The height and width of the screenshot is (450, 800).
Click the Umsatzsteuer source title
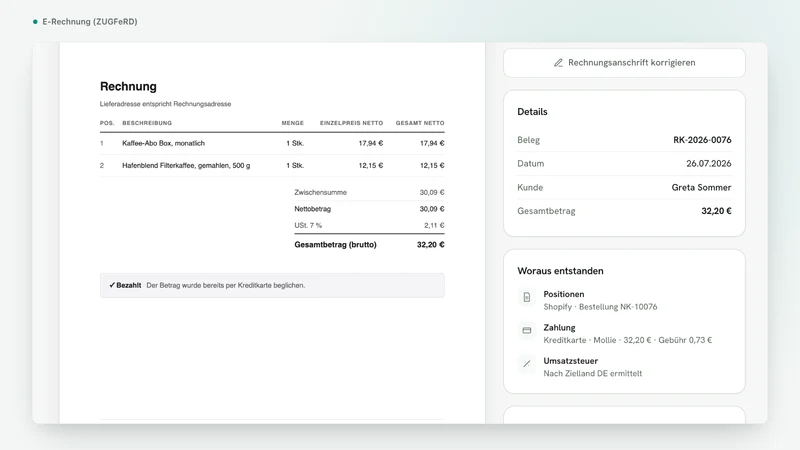click(x=570, y=361)
